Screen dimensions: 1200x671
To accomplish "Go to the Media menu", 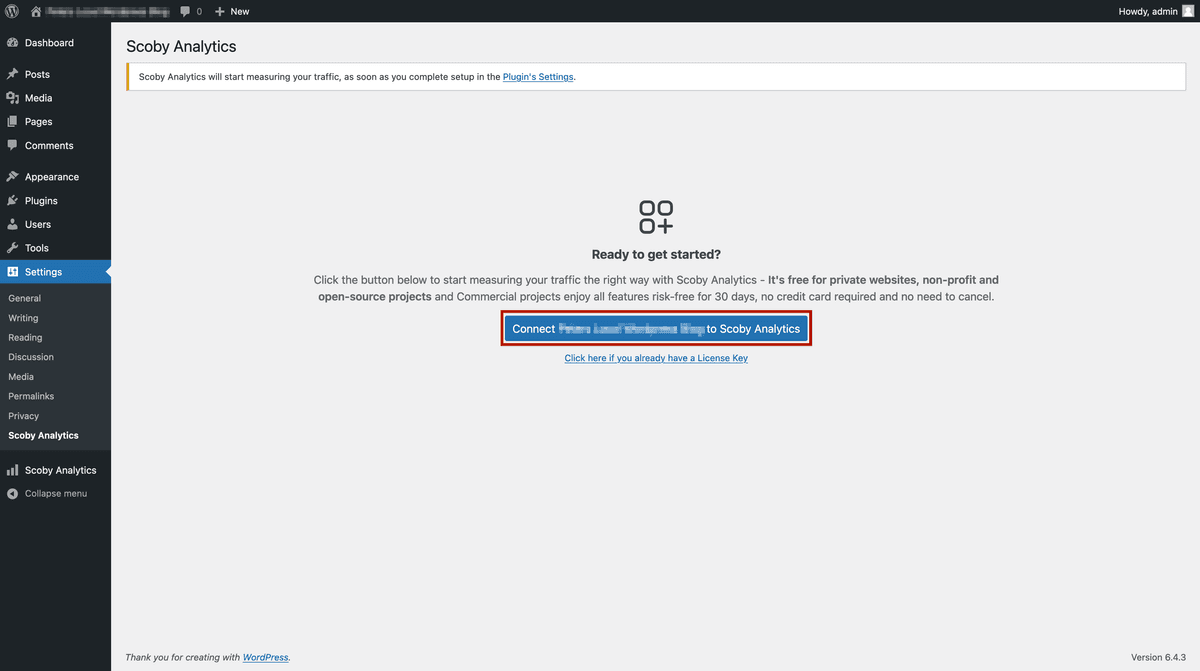I will (x=55, y=98).
